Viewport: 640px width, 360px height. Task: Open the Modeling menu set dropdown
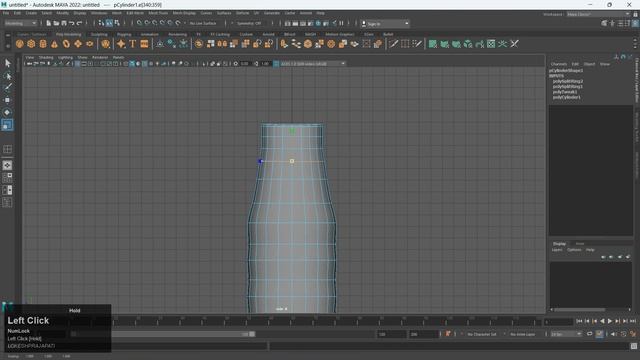20,23
